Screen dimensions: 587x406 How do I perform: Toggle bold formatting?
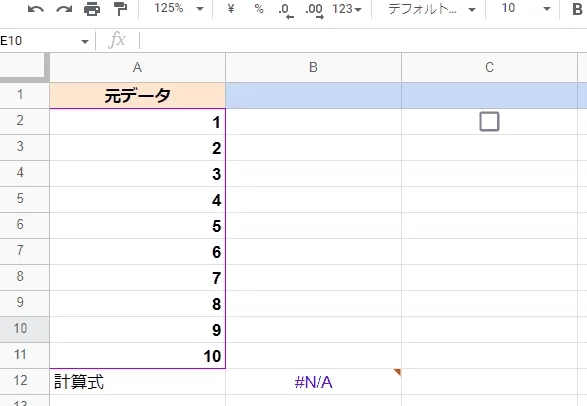tap(577, 9)
